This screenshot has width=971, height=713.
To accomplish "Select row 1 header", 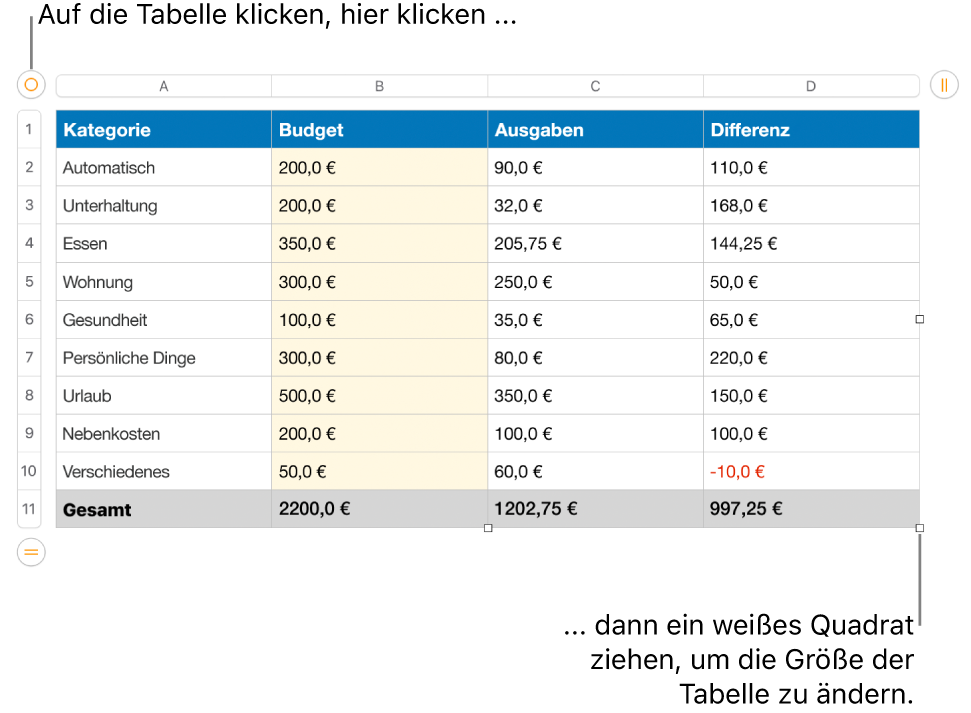I will (29, 129).
